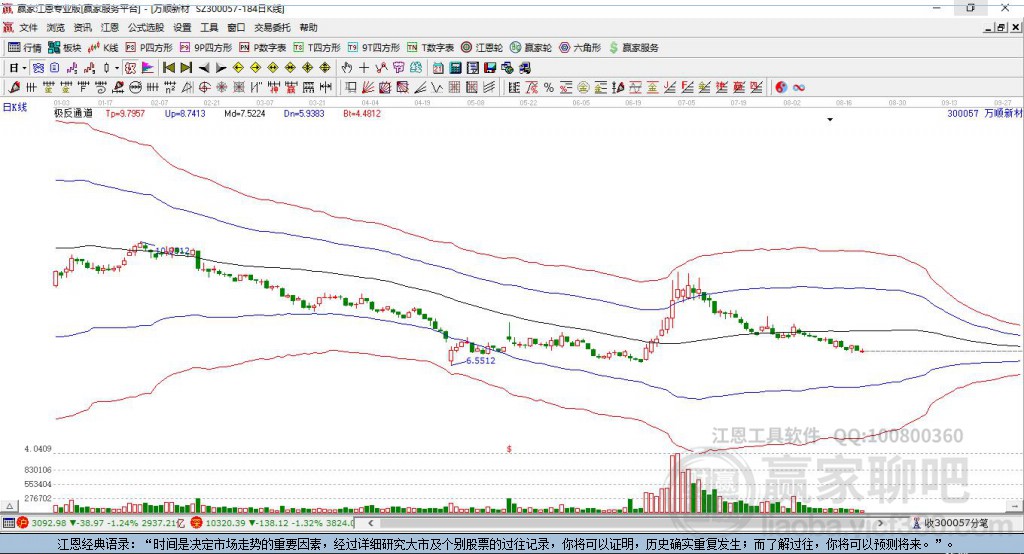The width and height of the screenshot is (1024, 554).
Task: Restore the inner chart document window
Action: point(1001,27)
